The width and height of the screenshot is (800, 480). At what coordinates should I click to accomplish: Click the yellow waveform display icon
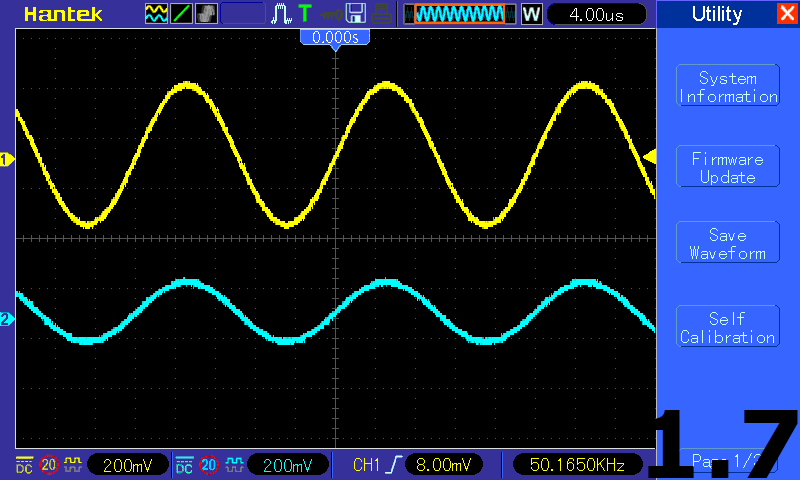(157, 14)
